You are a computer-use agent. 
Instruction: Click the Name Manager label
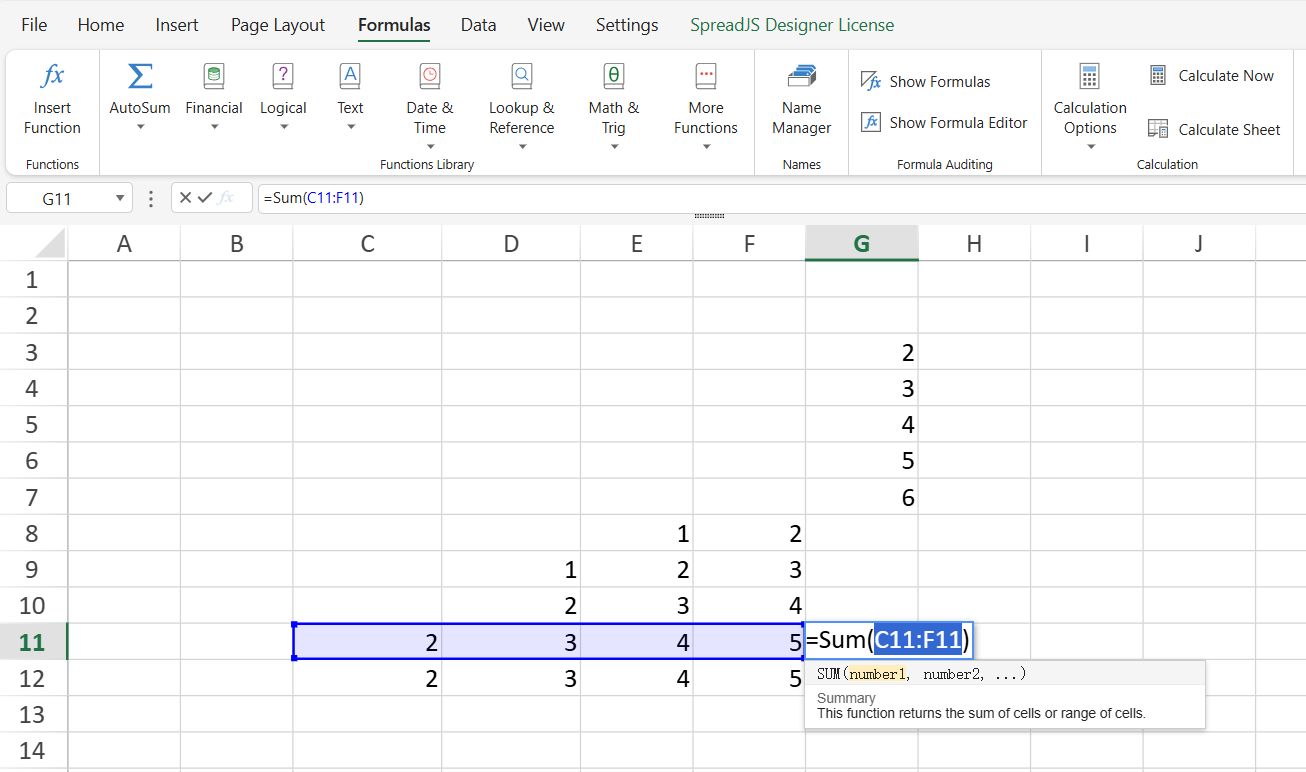click(x=802, y=118)
